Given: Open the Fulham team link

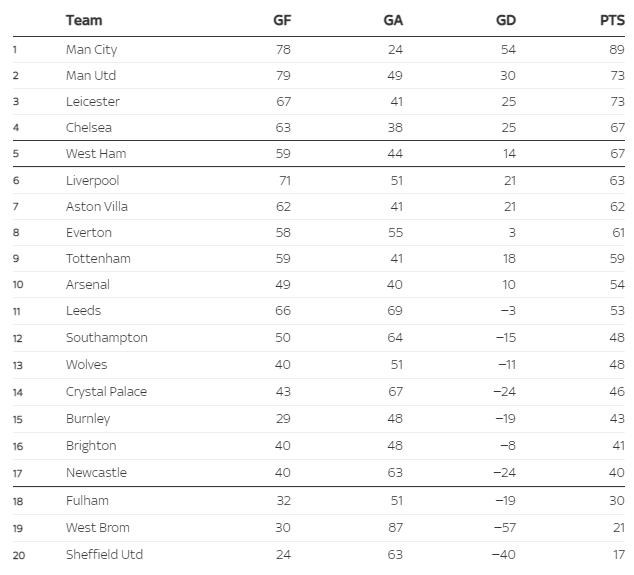Looking at the screenshot, I should click(x=87, y=500).
